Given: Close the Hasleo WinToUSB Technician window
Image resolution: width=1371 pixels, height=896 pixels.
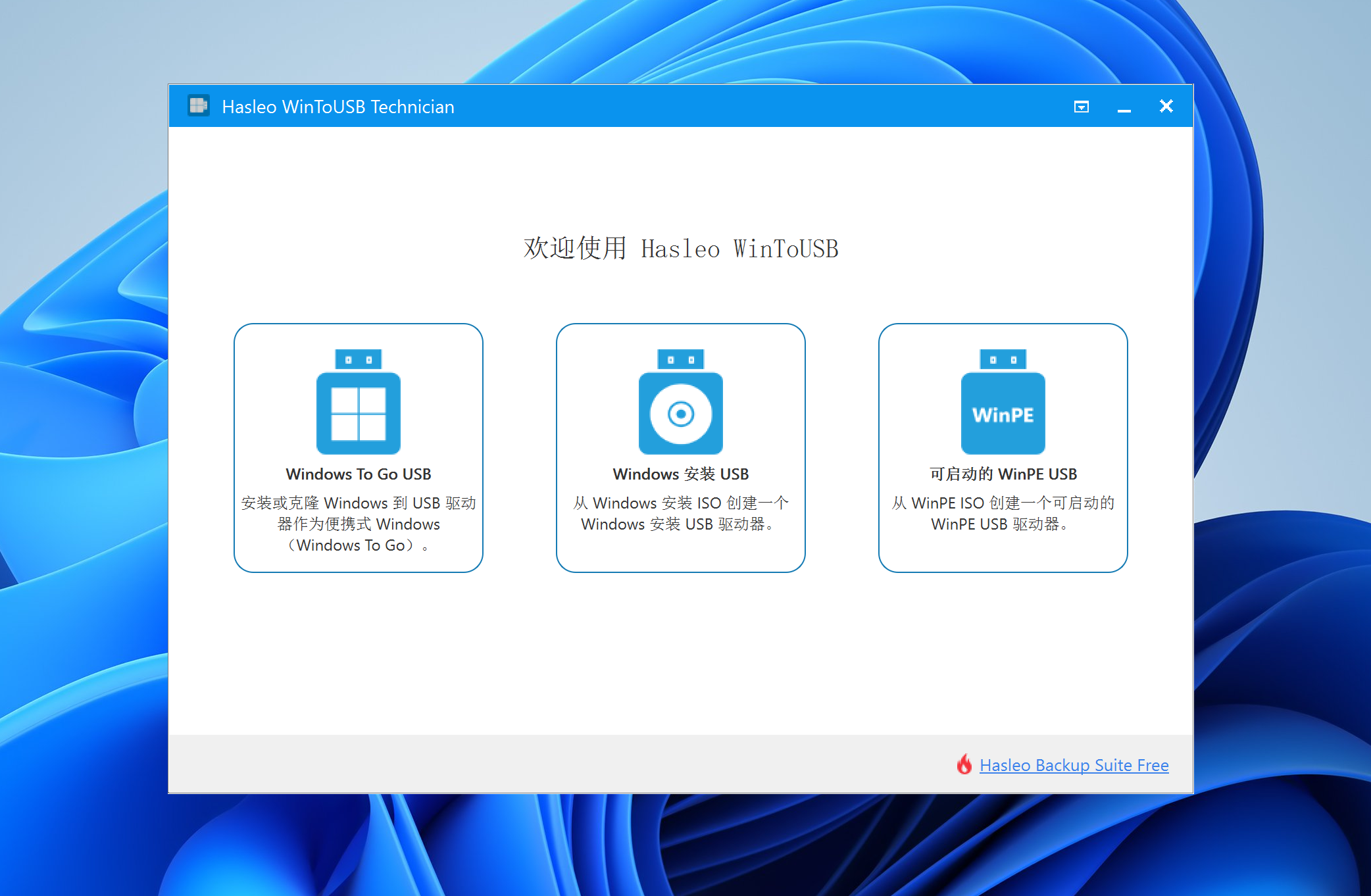Looking at the screenshot, I should click(1166, 106).
